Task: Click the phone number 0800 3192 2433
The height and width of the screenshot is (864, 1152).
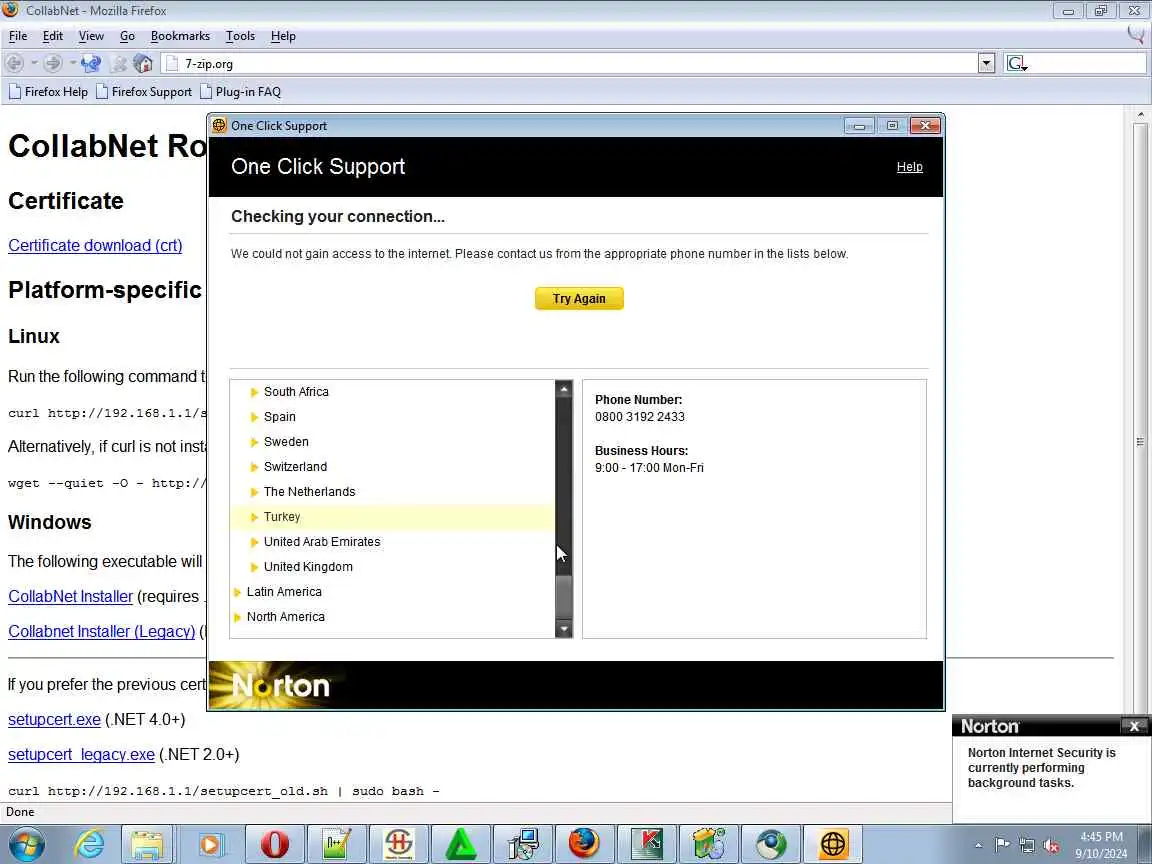Action: coord(639,417)
